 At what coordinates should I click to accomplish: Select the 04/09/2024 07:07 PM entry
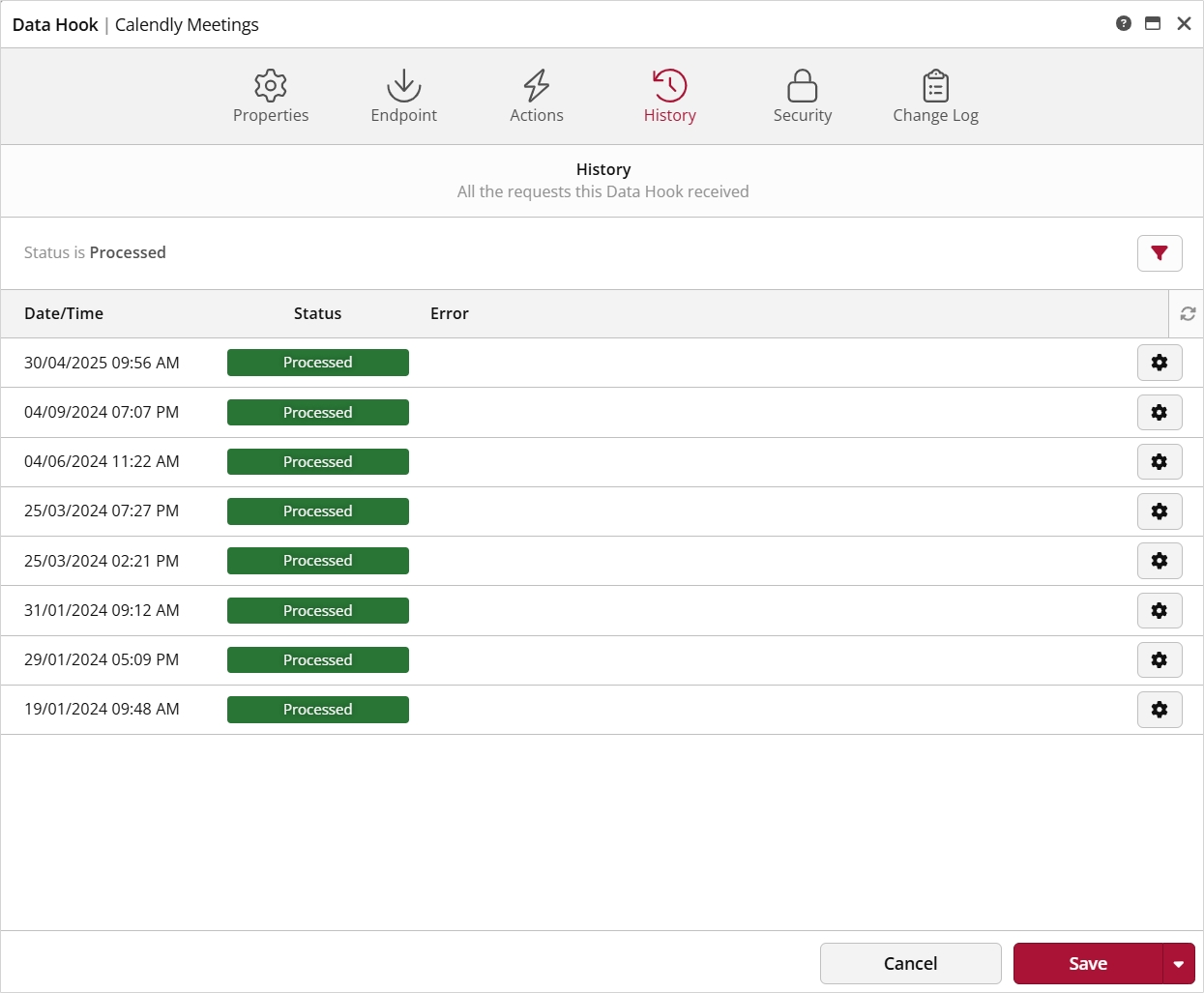coord(602,412)
